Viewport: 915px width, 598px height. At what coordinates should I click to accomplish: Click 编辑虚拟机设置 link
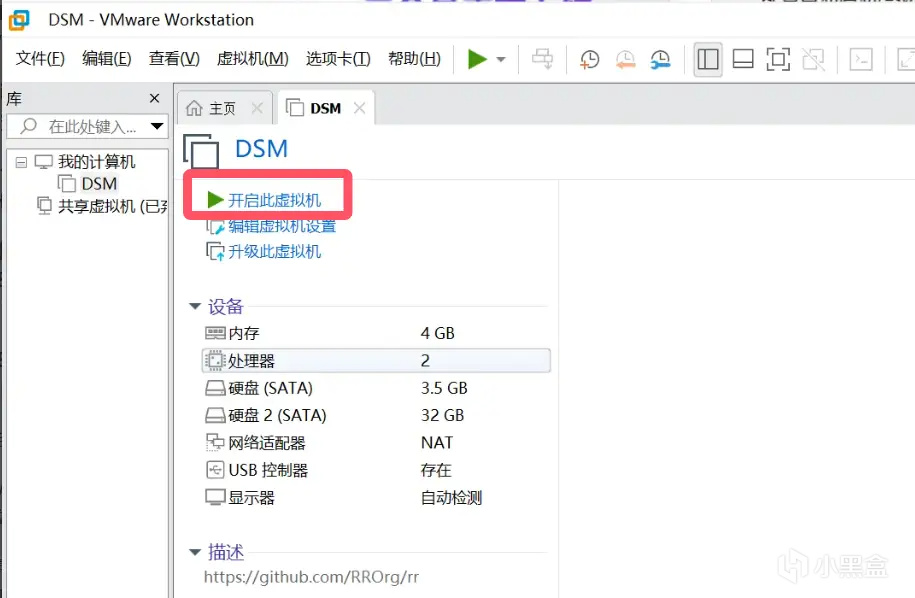click(x=282, y=226)
